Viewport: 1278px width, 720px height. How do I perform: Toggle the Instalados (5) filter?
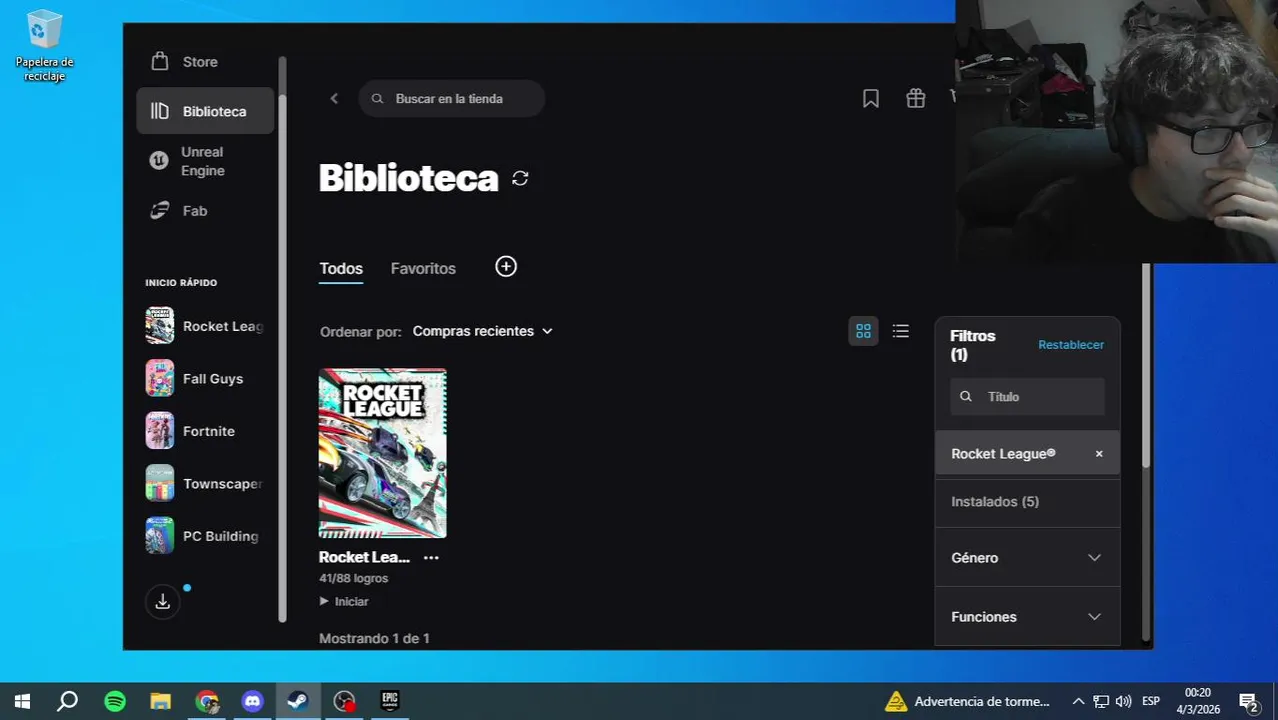(x=1027, y=502)
